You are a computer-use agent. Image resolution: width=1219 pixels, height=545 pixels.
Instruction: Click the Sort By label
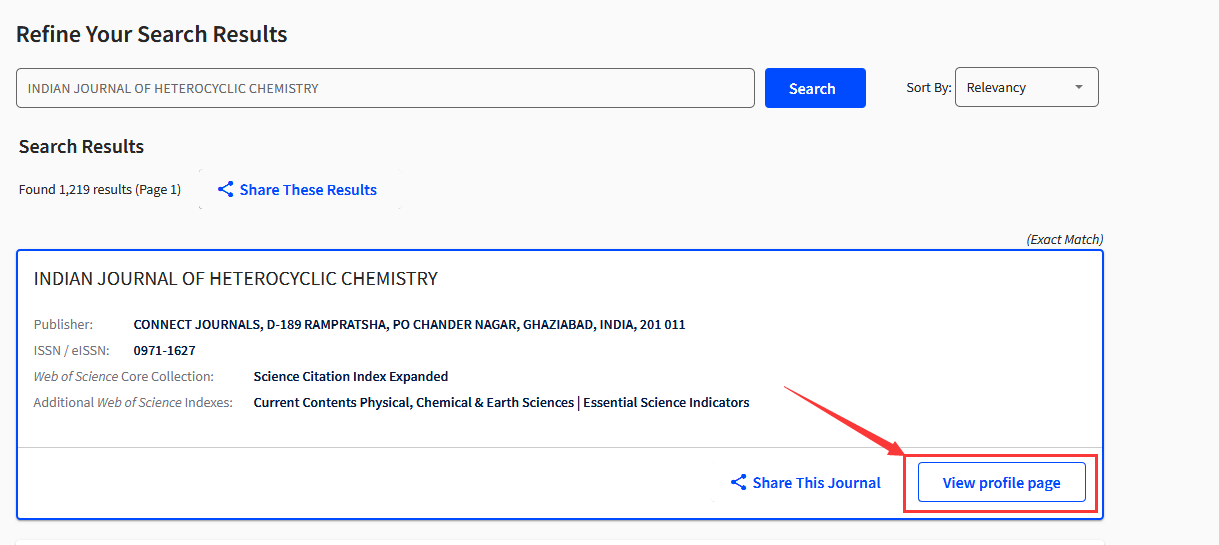[929, 88]
